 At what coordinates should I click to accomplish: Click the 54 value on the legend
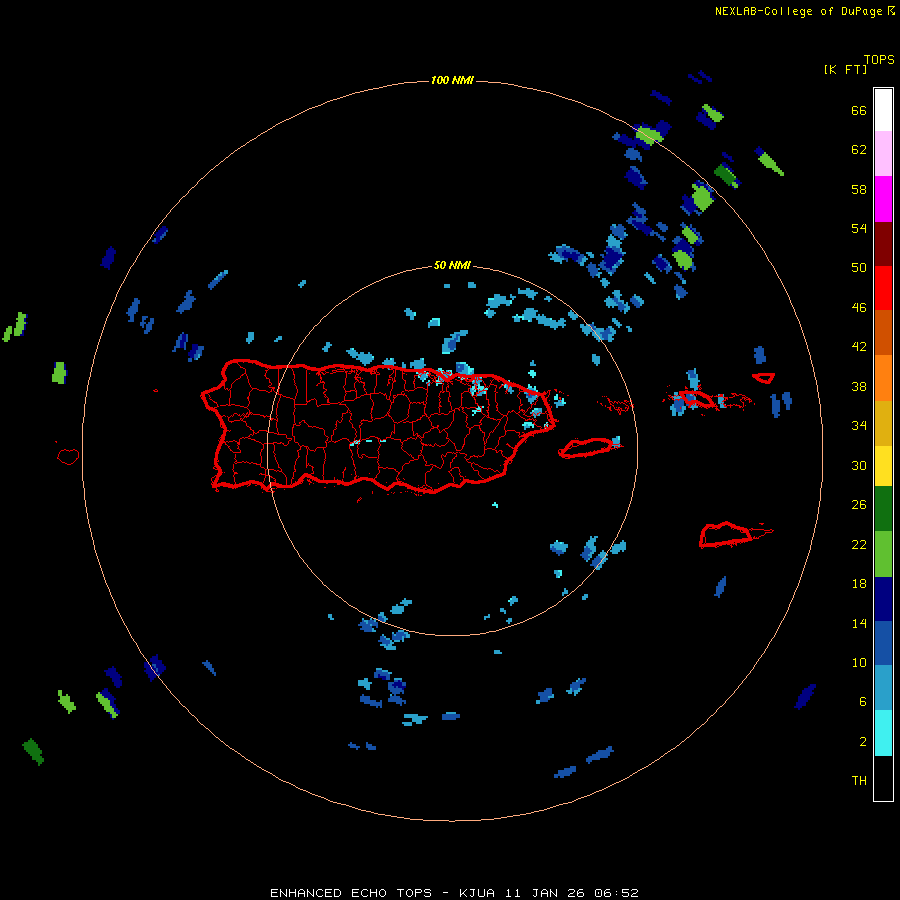pos(859,228)
